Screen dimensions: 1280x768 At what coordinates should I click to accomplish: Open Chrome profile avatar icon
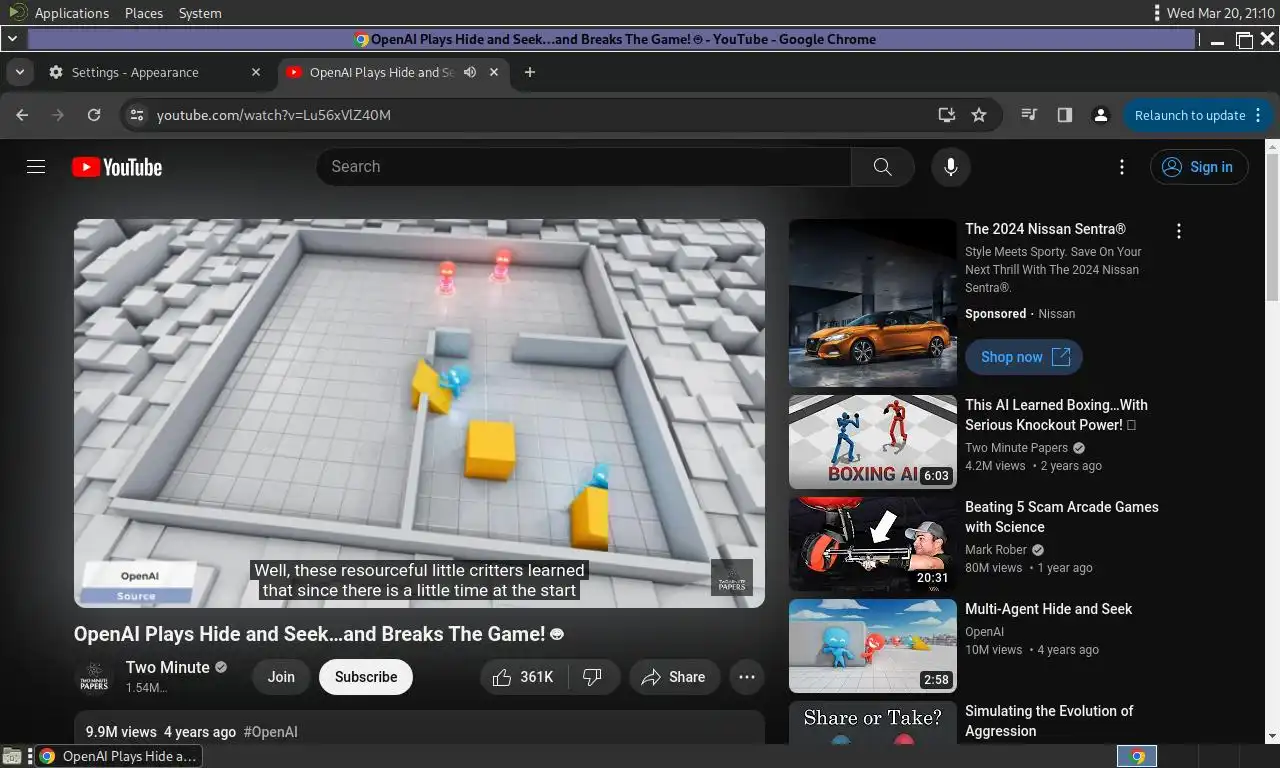coord(1101,115)
